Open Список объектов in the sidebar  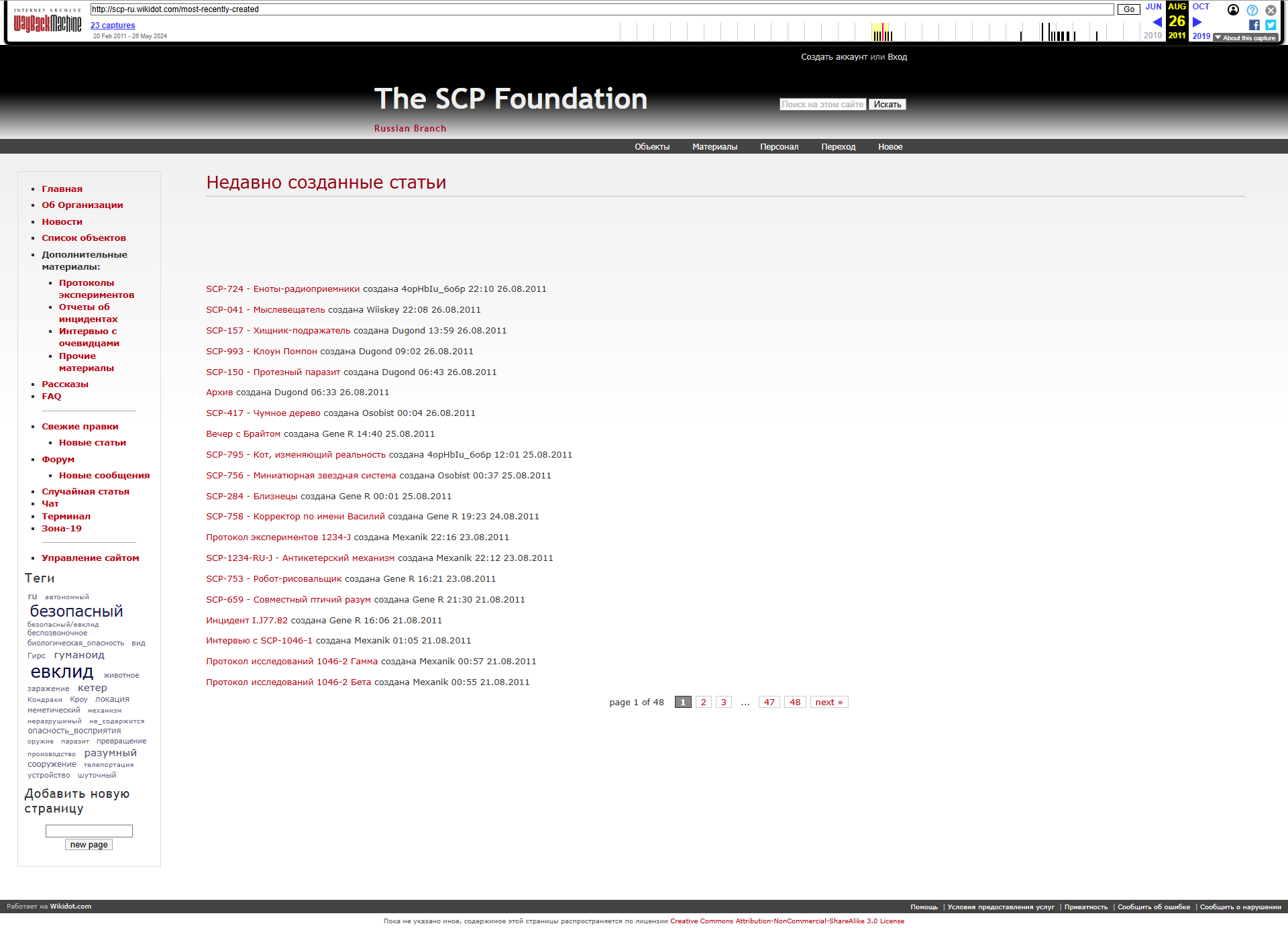[x=84, y=238]
